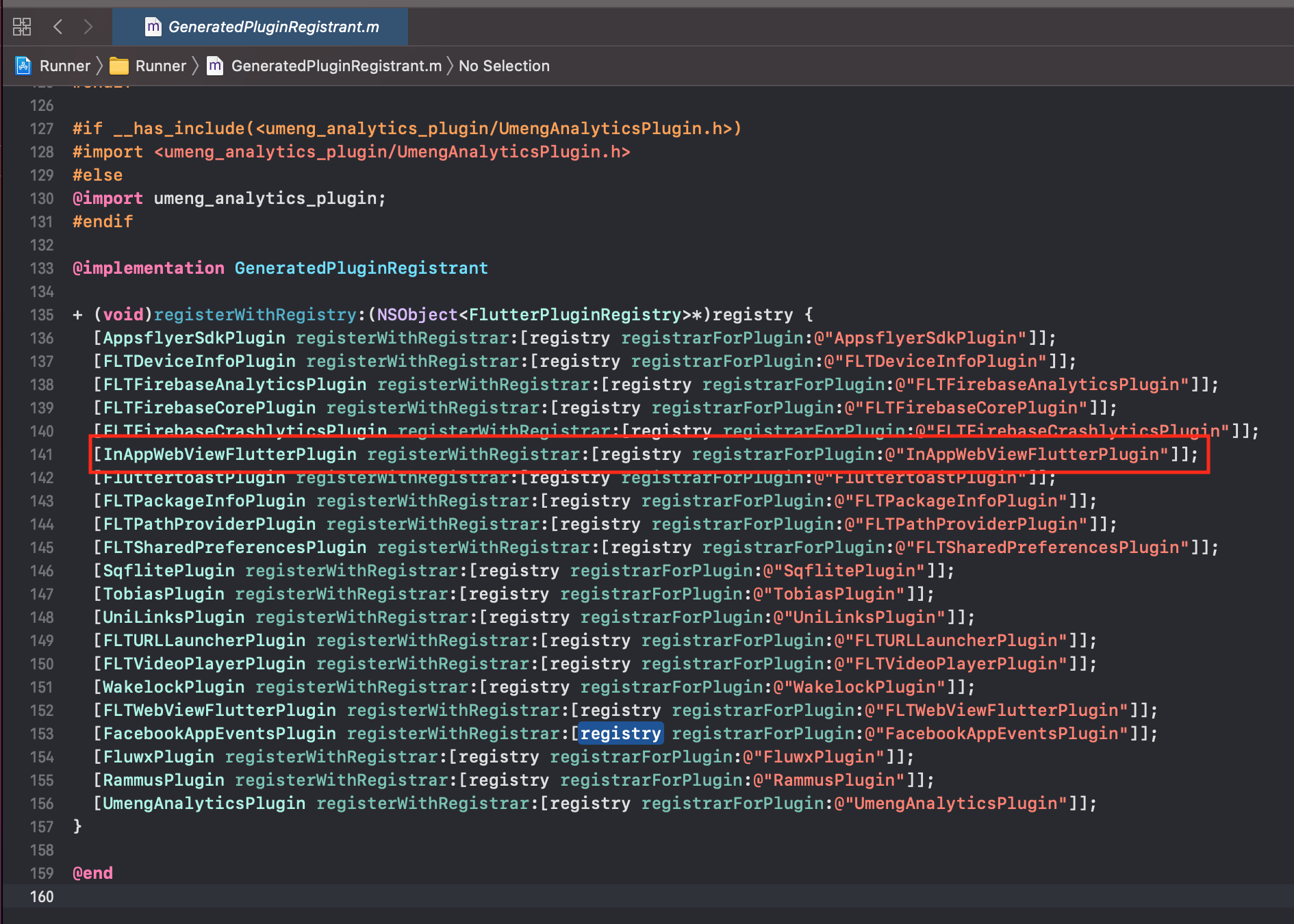Click line number 135 in the gutter
1294x924 pixels.
click(x=42, y=314)
